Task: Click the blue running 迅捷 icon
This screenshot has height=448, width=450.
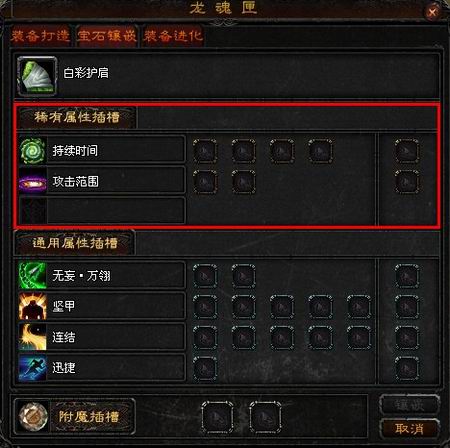Action: tap(32, 368)
